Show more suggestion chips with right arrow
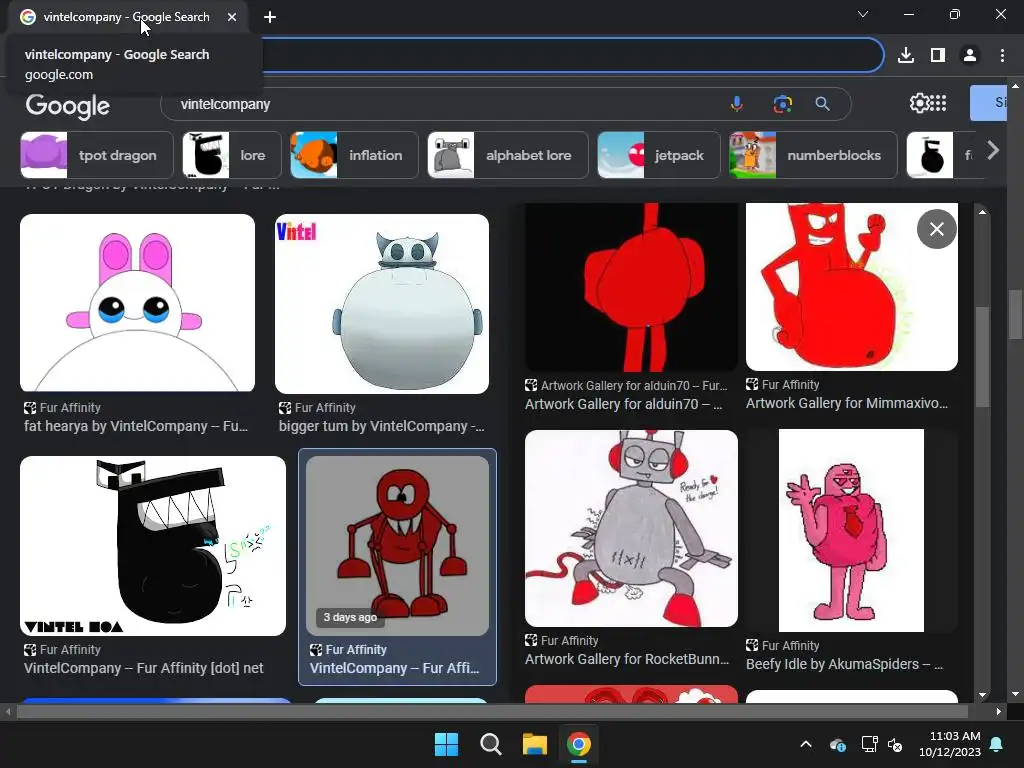The image size is (1024, 768). (993, 151)
